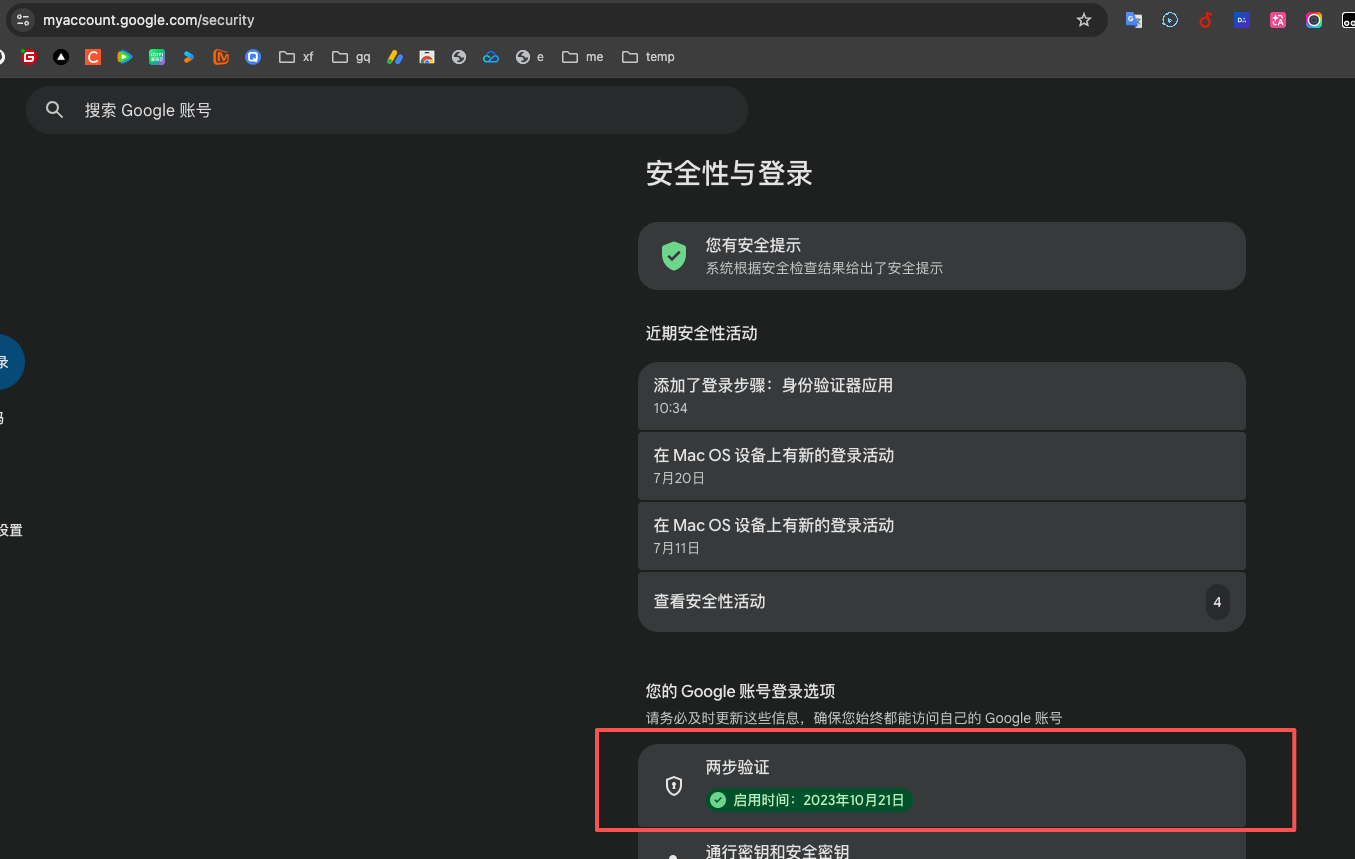Open the orange C bookmark
Screen dimensions: 1355x859
[x=93, y=57]
